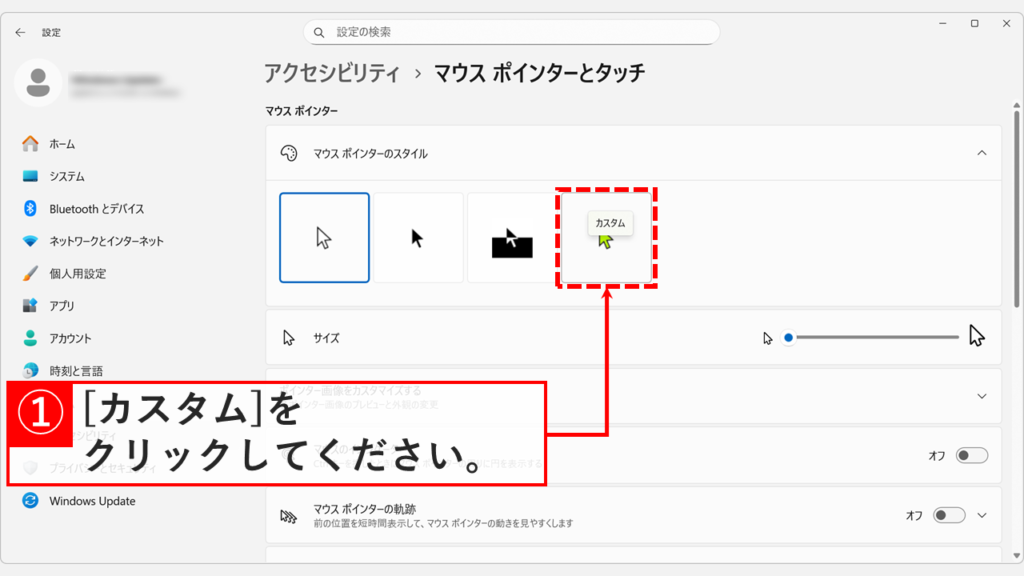Click the back arrow button
The image size is (1024, 576).
(20, 31)
